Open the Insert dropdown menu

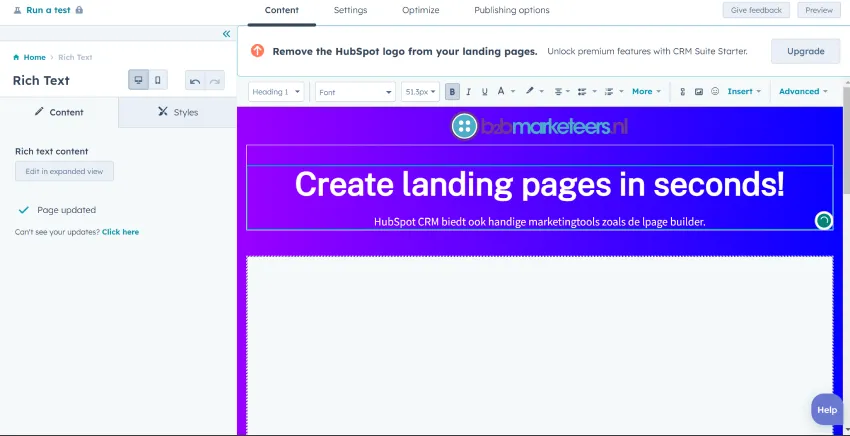click(744, 92)
